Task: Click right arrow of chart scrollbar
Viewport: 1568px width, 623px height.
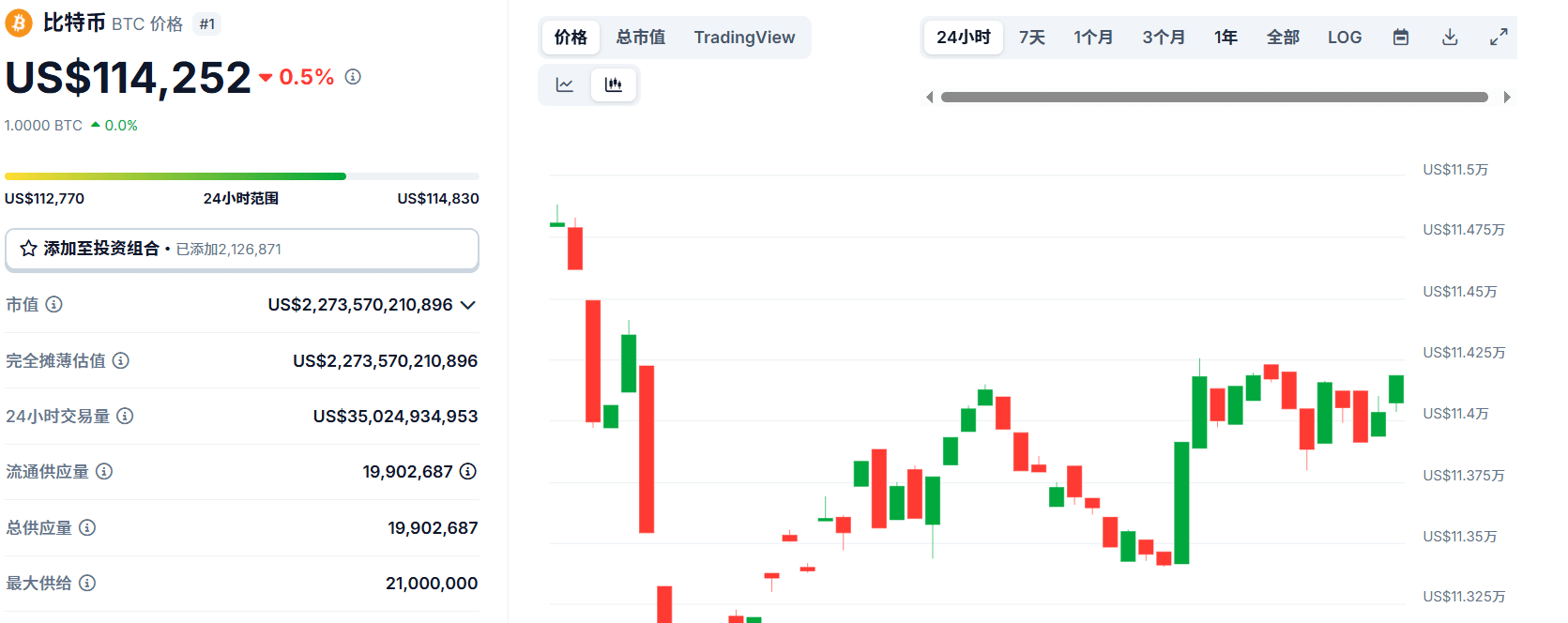Action: pos(1507,98)
